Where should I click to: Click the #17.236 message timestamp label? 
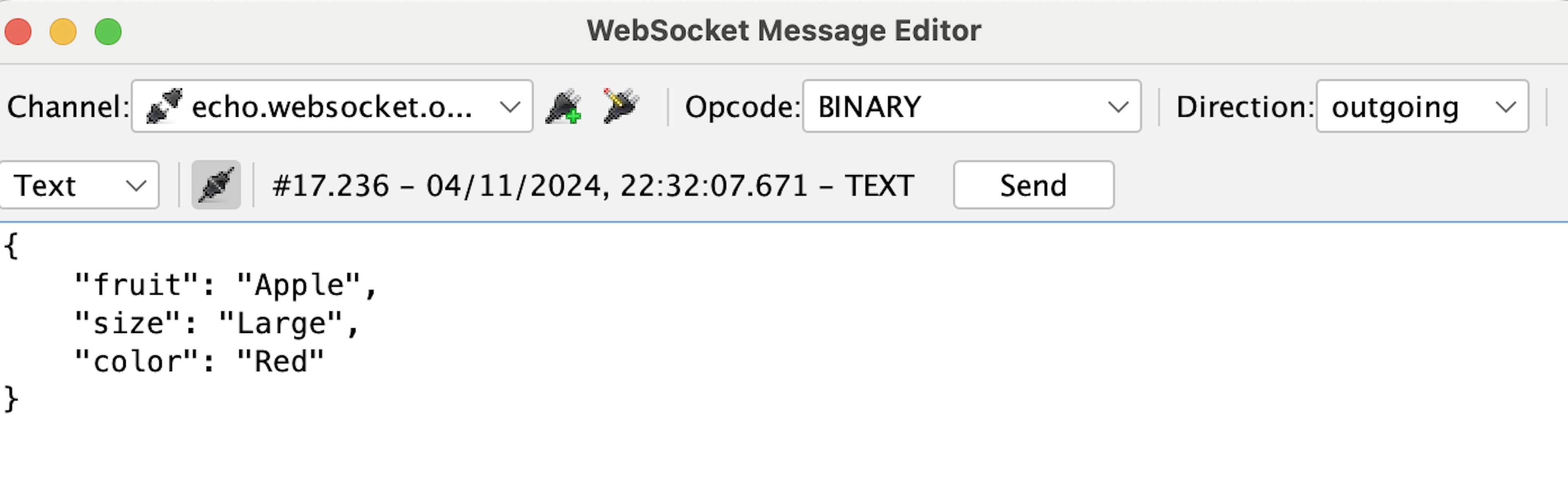click(593, 185)
